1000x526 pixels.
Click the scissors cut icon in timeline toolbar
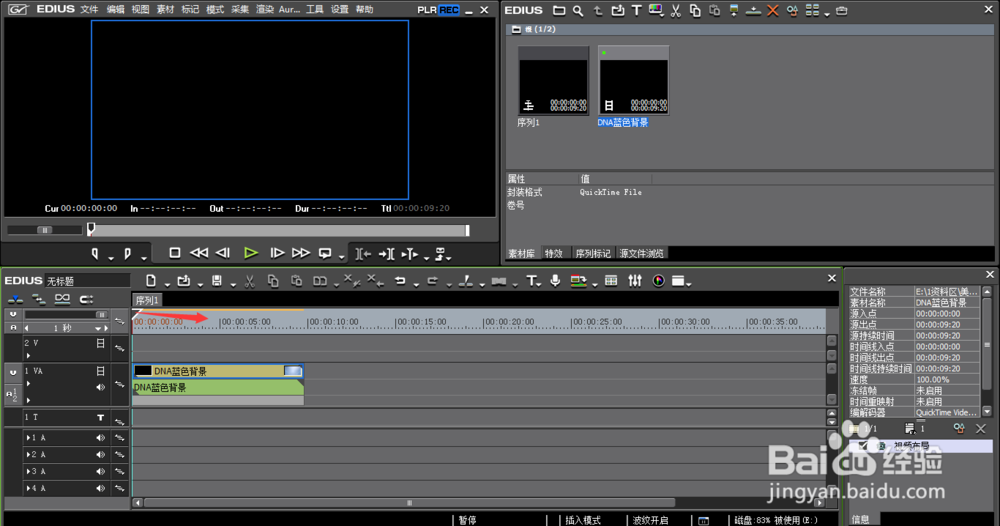pos(249,281)
